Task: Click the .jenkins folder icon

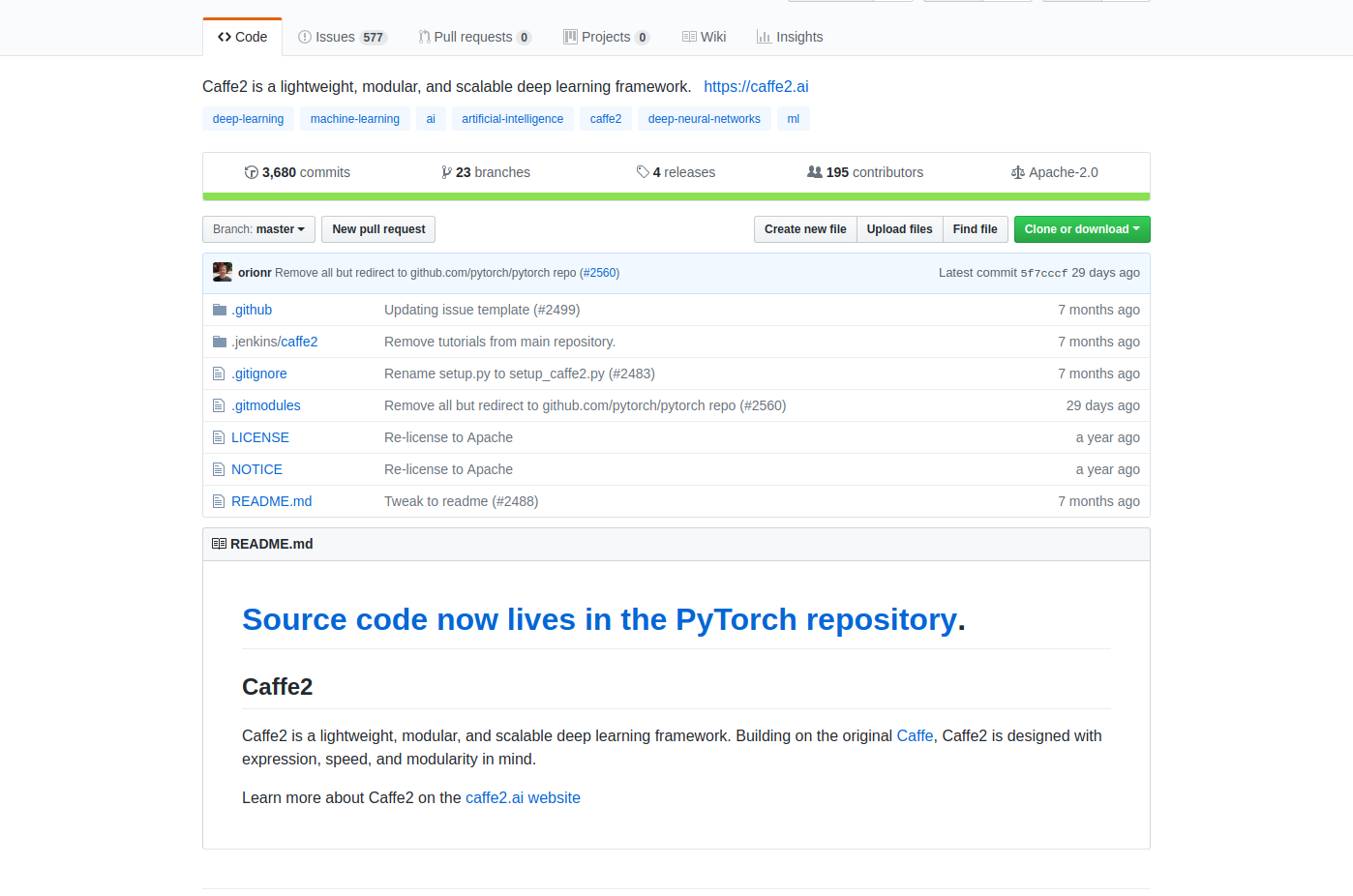Action: 220,342
